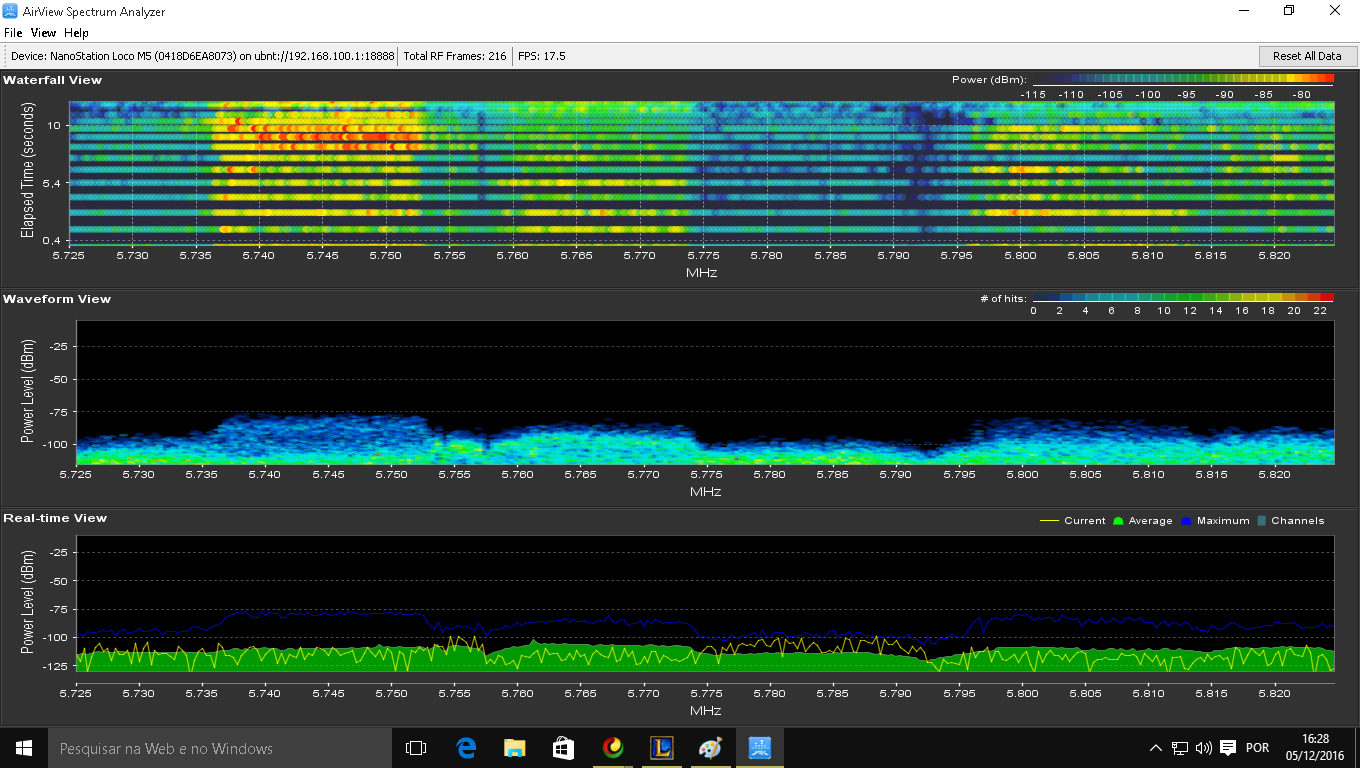Click the POR language indicator
The image size is (1360, 768).
tap(1257, 748)
